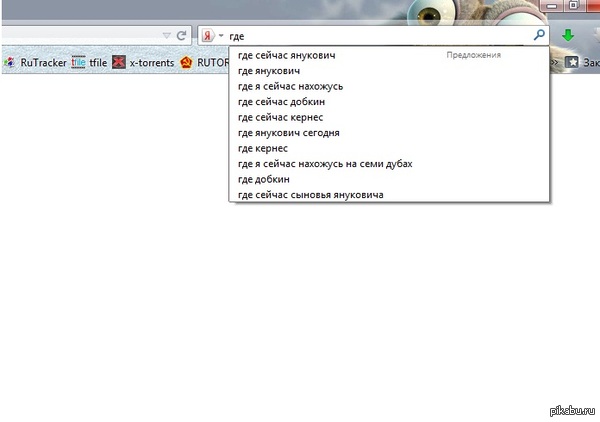Image resolution: width=600 pixels, height=422 pixels.
Task: Select suggestion 'где сейчас сыновья януковича'
Action: click(311, 194)
